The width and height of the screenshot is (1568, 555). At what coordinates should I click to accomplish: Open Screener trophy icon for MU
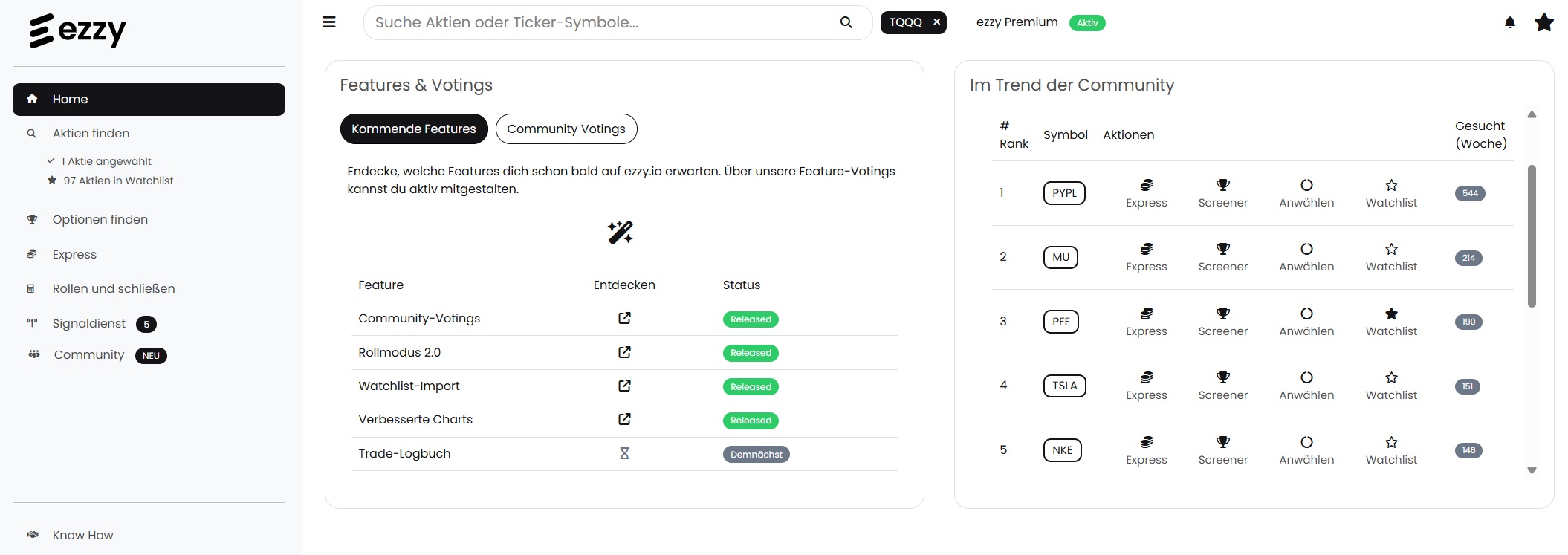[1222, 250]
